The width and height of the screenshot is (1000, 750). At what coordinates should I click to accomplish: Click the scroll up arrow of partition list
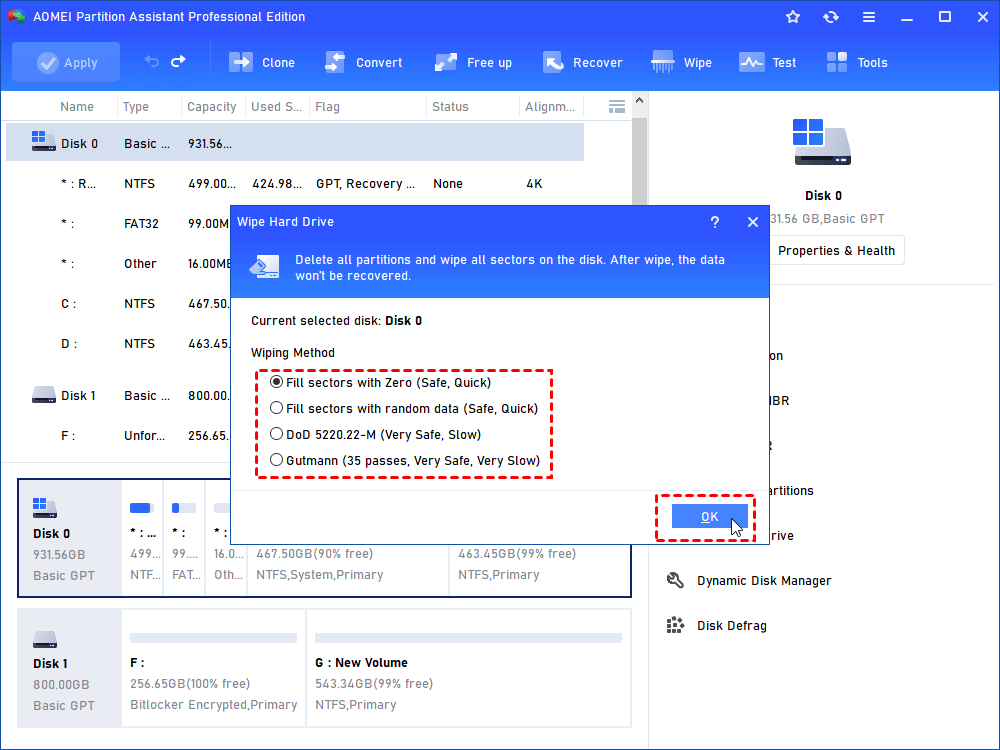point(640,101)
